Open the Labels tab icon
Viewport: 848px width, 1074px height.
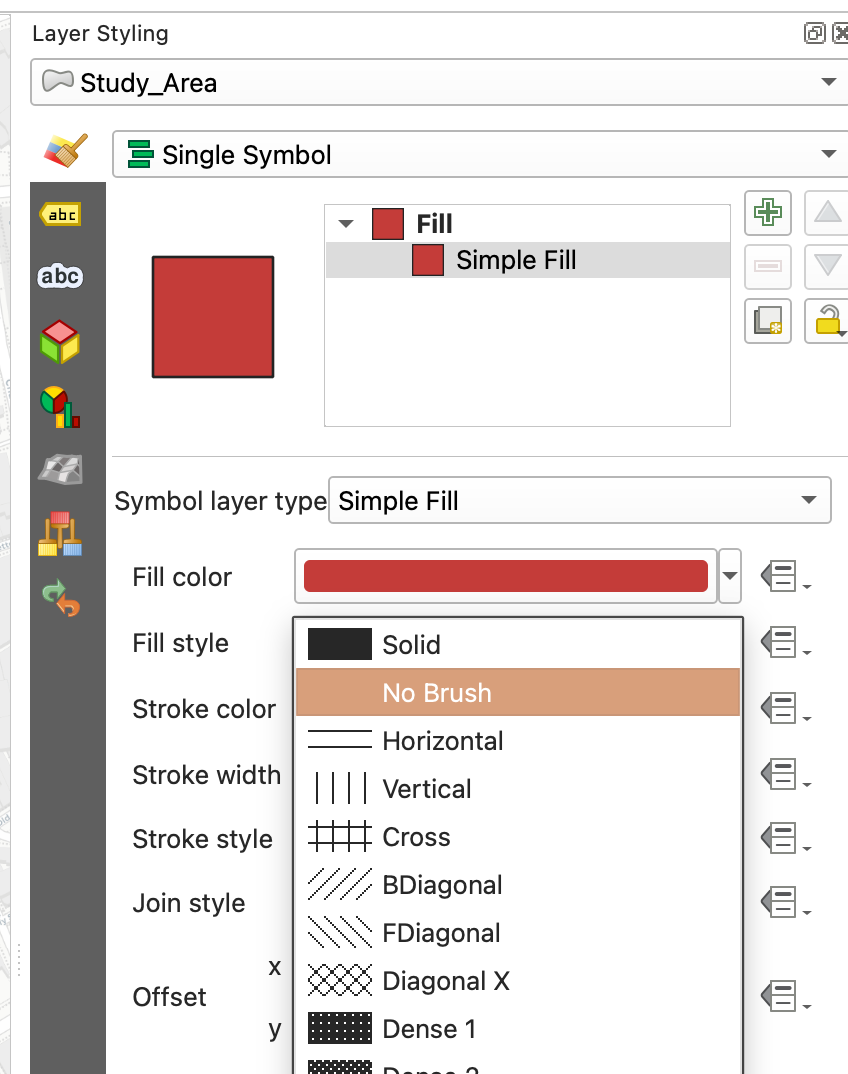[60, 214]
